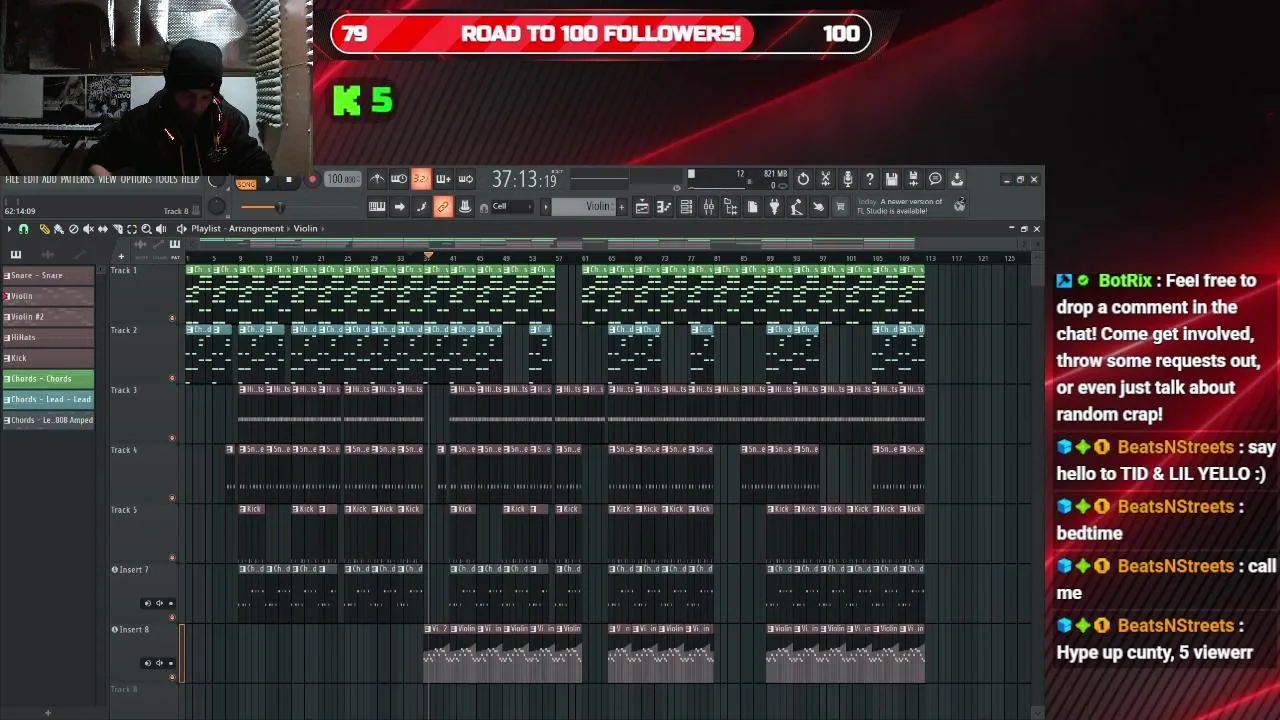This screenshot has width=1280, height=720.
Task: Open the audio editor scissors icon
Action: pyautogui.click(x=825, y=179)
